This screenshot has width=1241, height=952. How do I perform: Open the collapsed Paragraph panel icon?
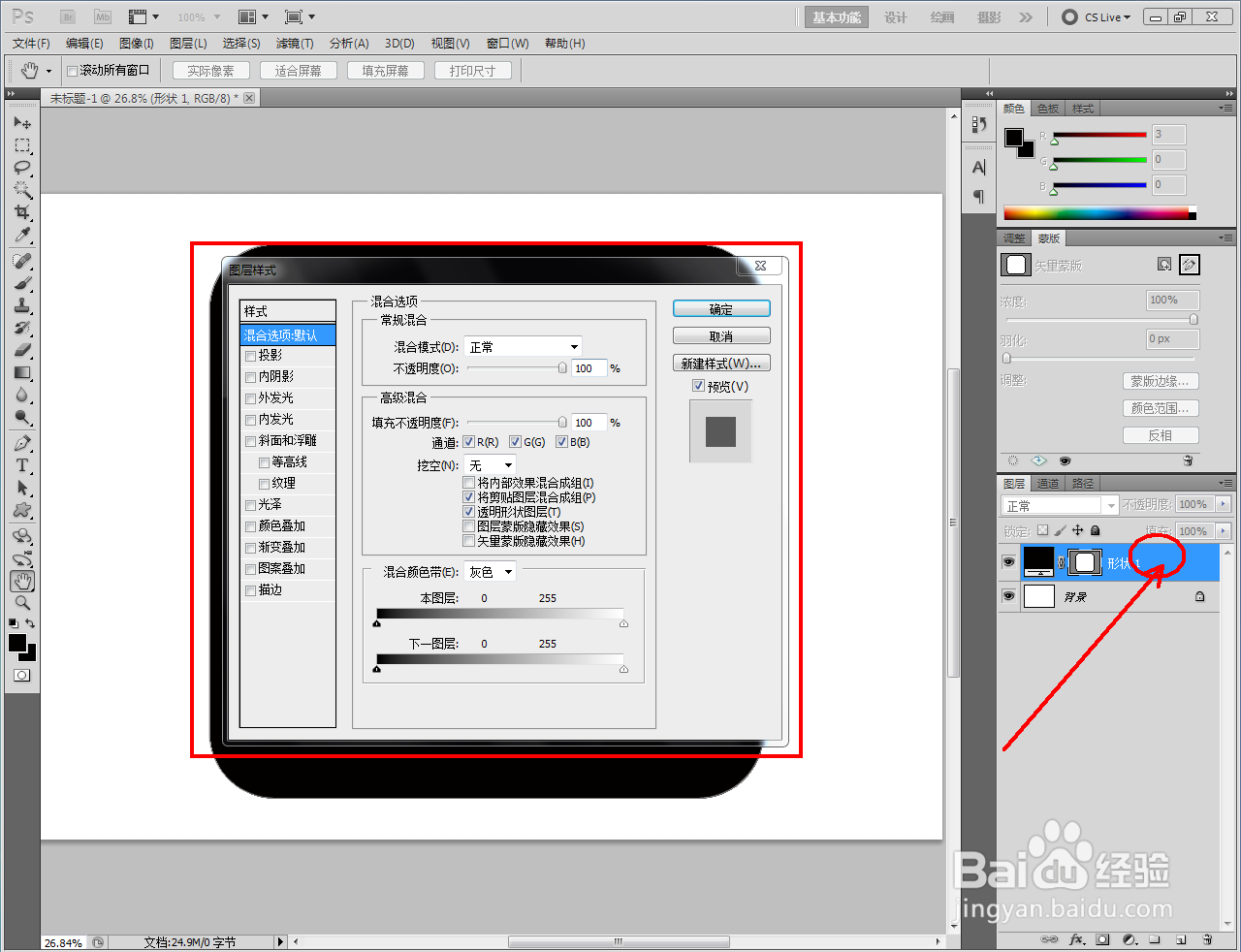point(979,197)
